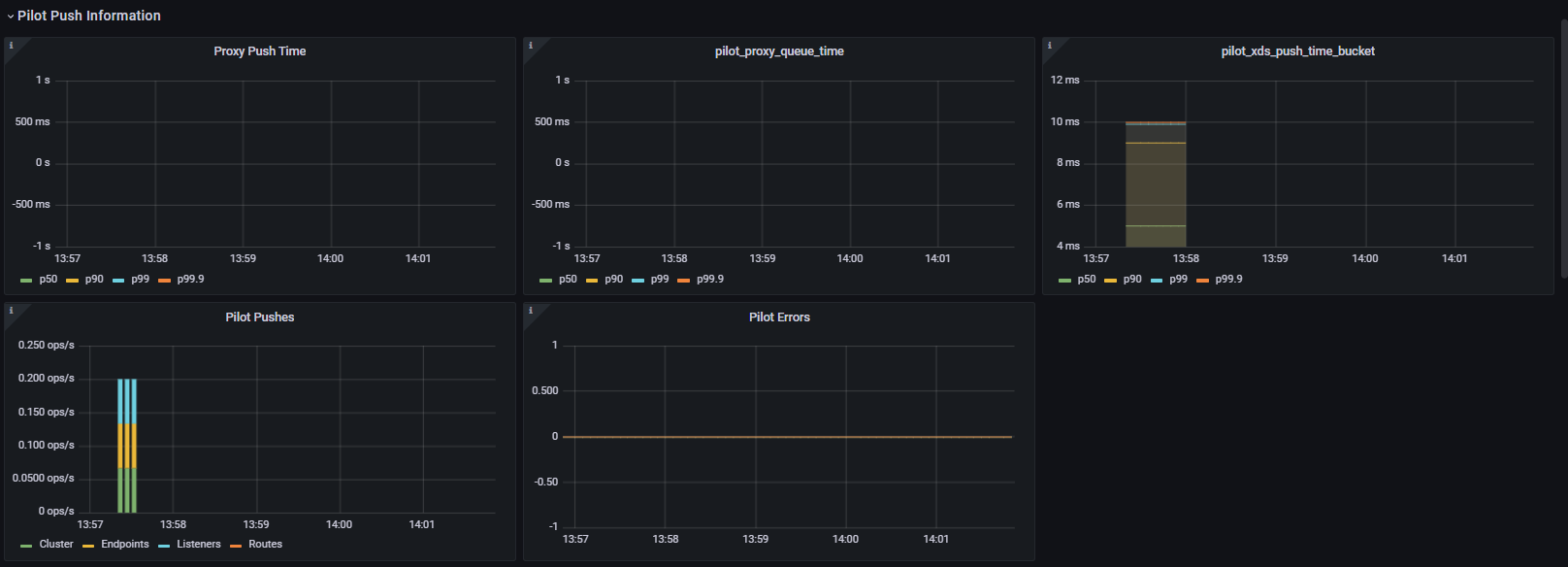Viewport: 1568px width, 567px height.
Task: Toggle Listeners series in Pilot Pushes legend
Action: (x=199, y=545)
